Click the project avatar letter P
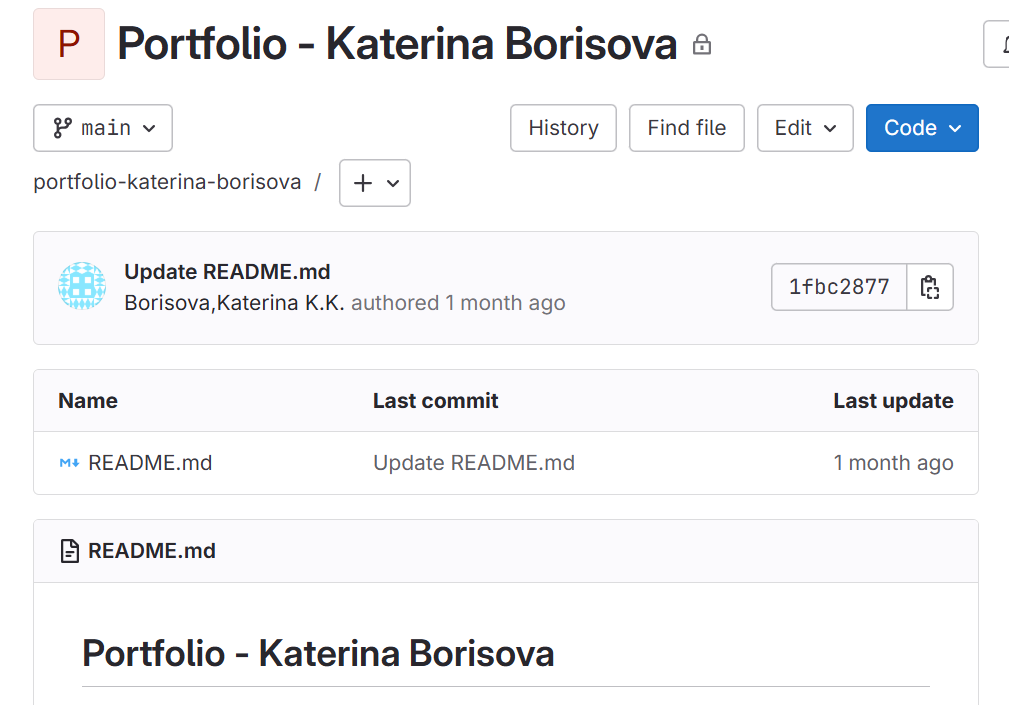 69,44
